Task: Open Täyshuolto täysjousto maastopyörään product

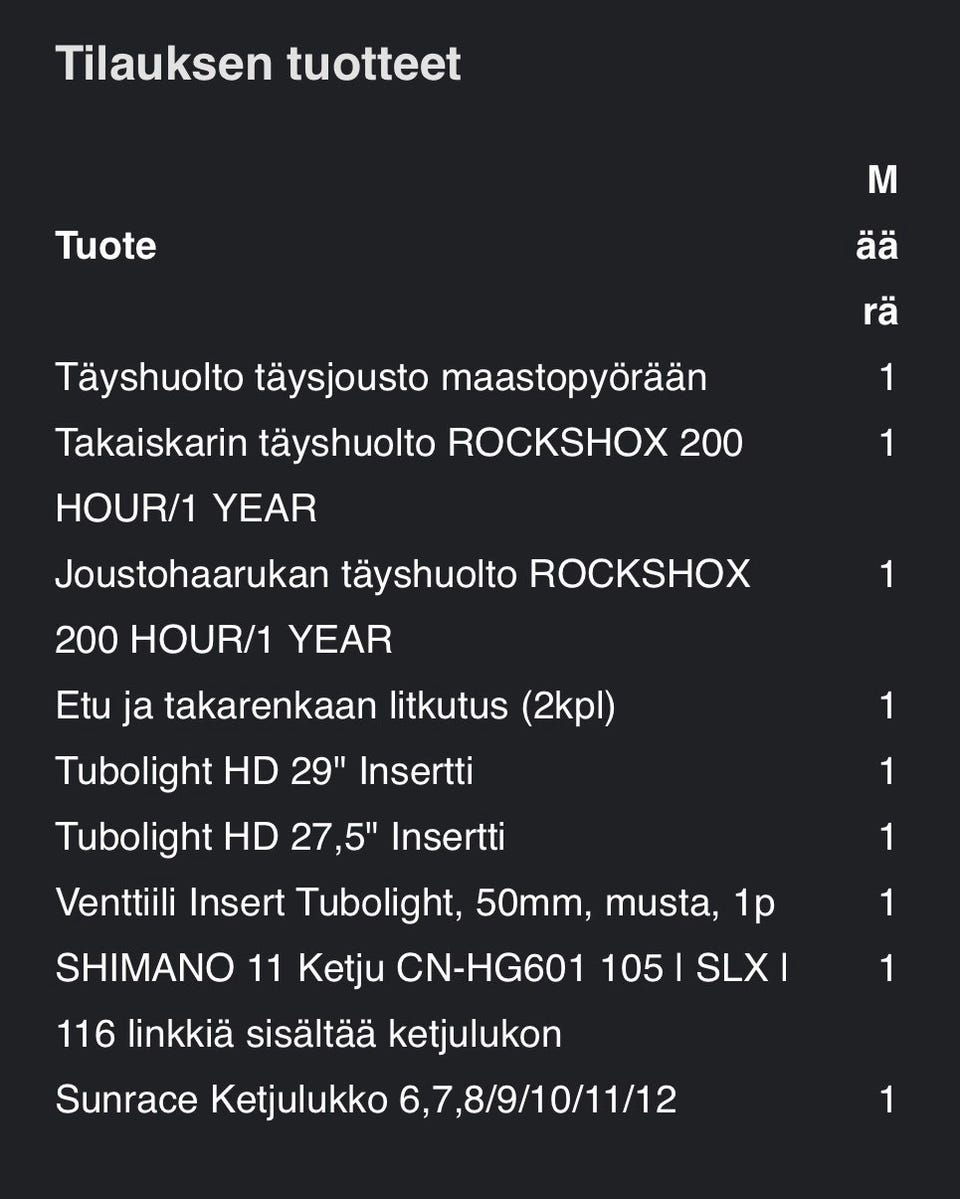Action: 381,378
